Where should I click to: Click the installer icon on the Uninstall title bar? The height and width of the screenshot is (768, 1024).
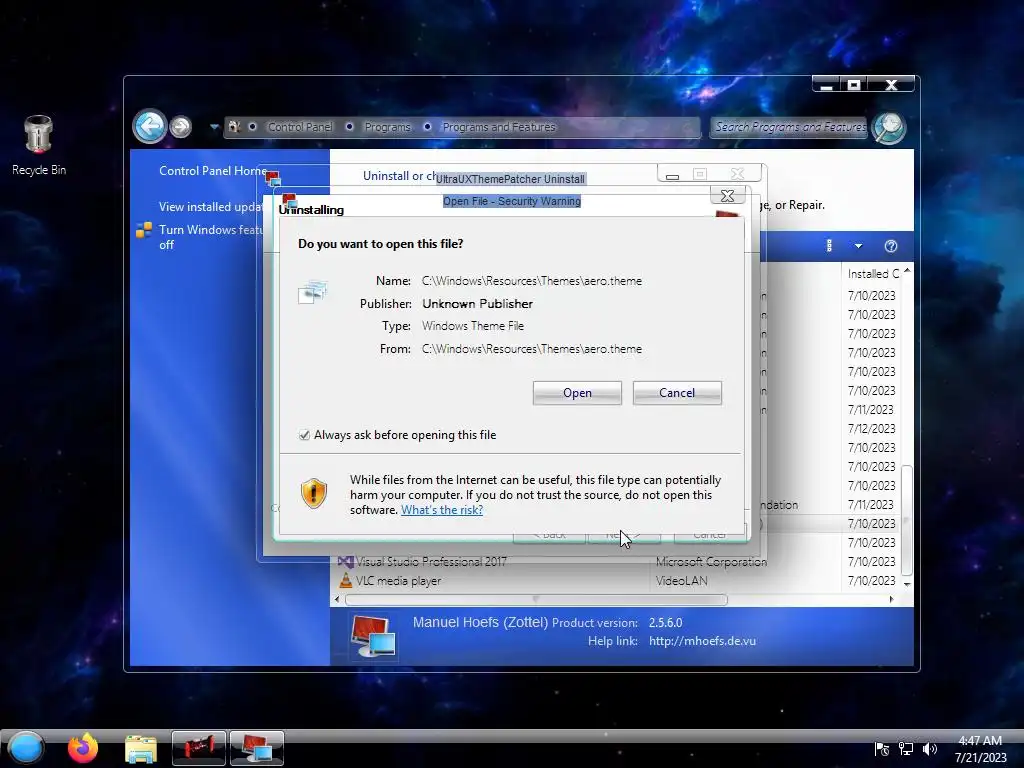coord(272,178)
